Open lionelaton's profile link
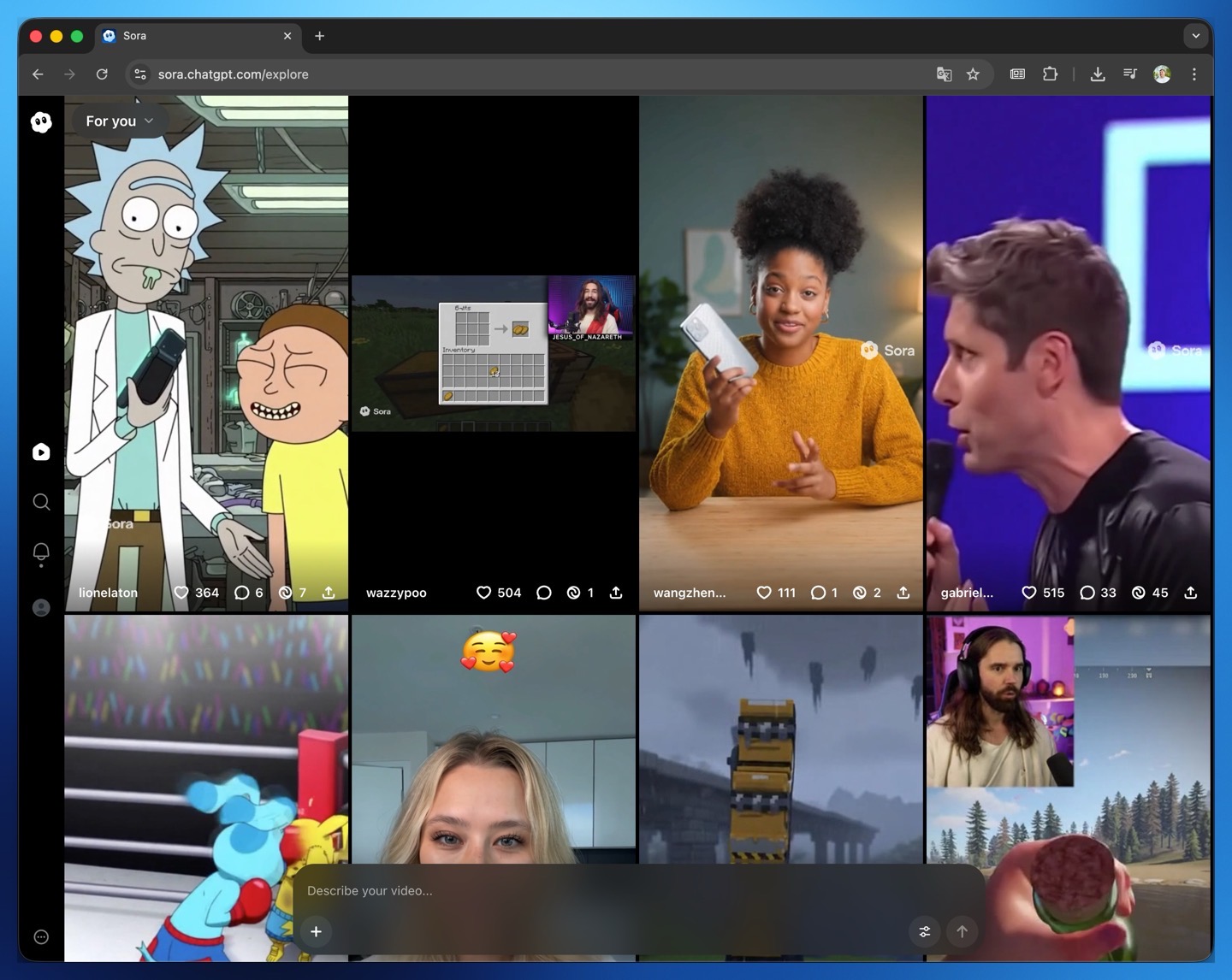This screenshot has width=1232, height=980. (108, 593)
